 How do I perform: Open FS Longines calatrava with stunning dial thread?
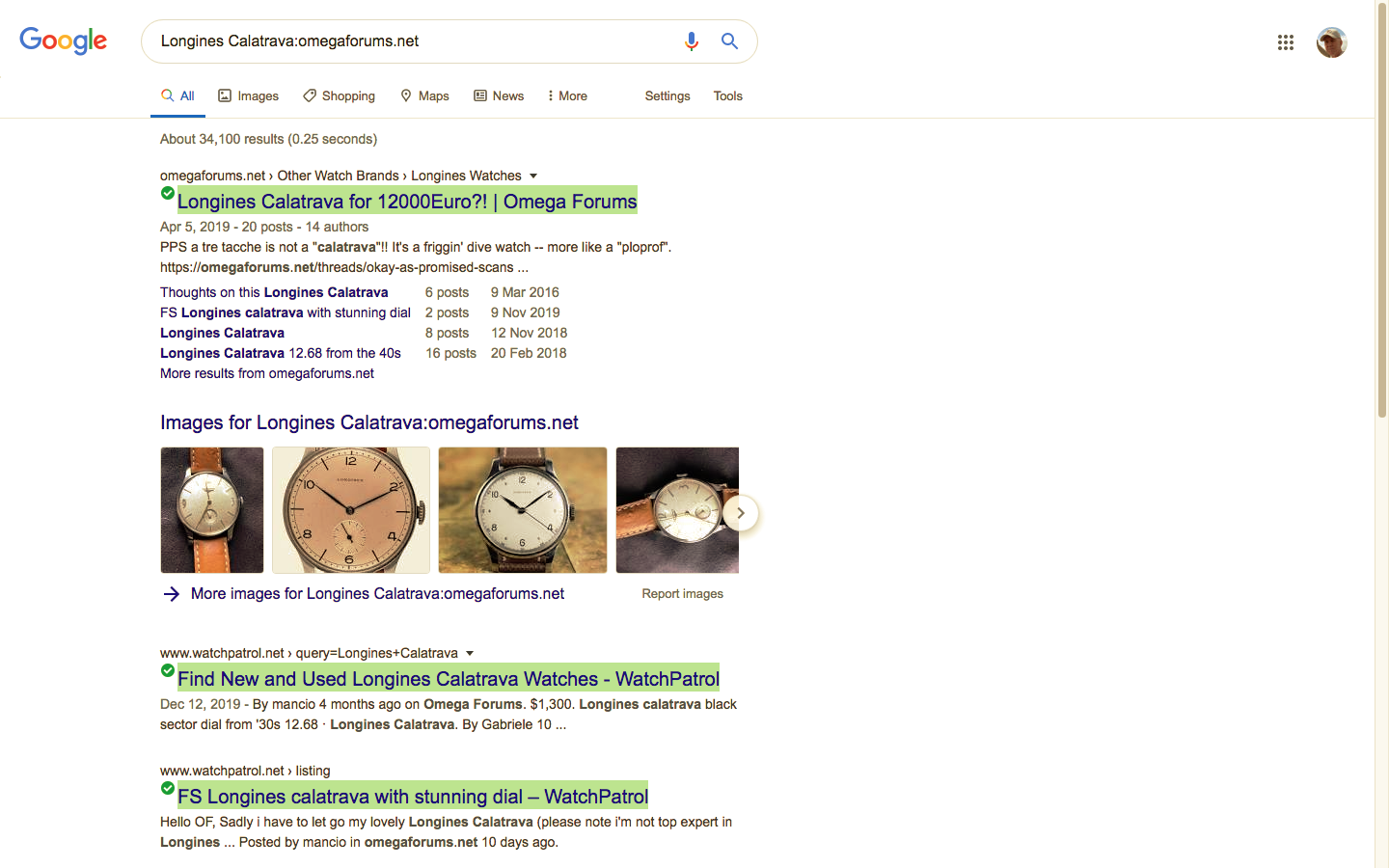click(286, 312)
